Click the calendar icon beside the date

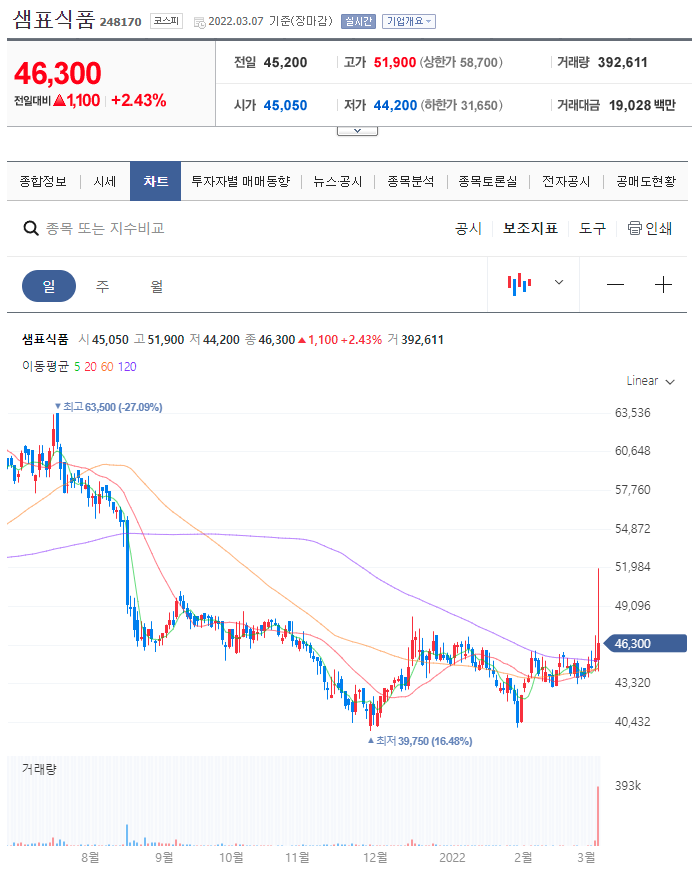point(199,21)
